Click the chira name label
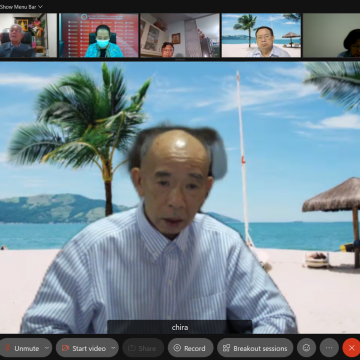The width and height of the screenshot is (360, 360). click(x=180, y=327)
